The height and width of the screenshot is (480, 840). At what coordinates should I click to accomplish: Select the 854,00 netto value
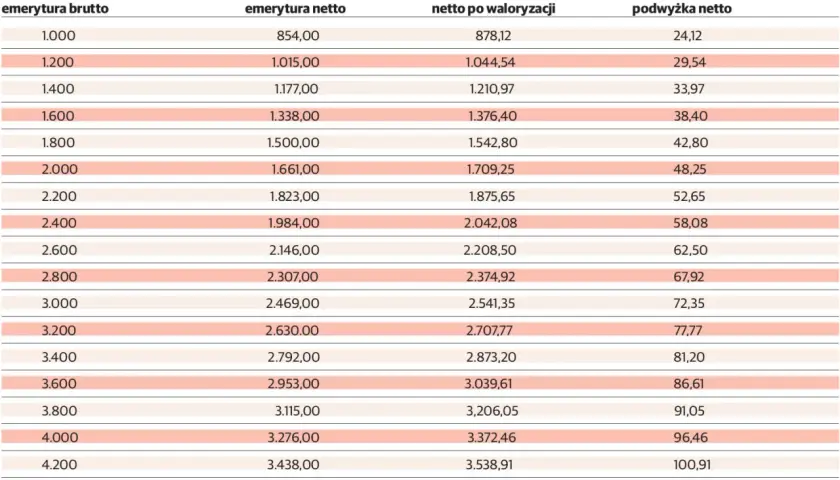pyautogui.click(x=298, y=35)
